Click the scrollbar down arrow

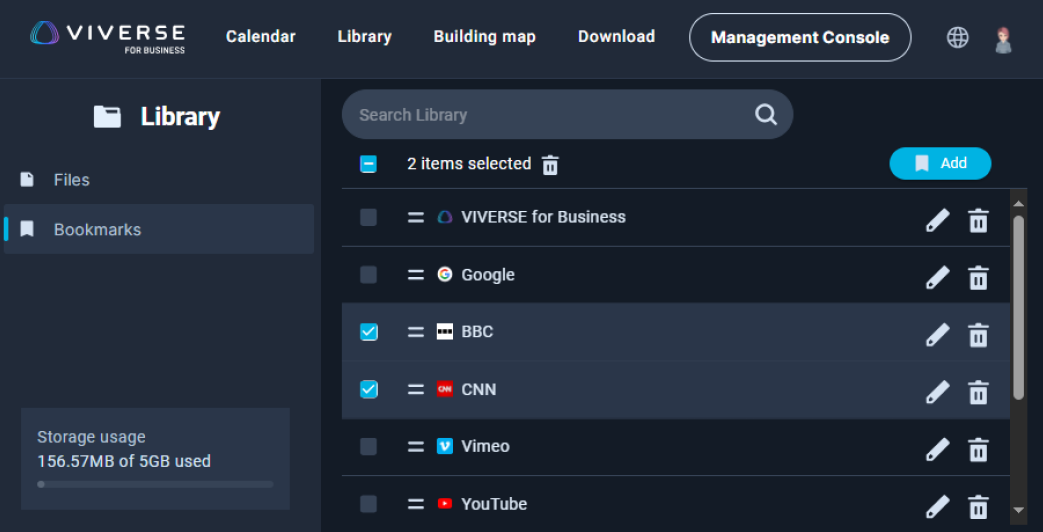(x=1018, y=510)
